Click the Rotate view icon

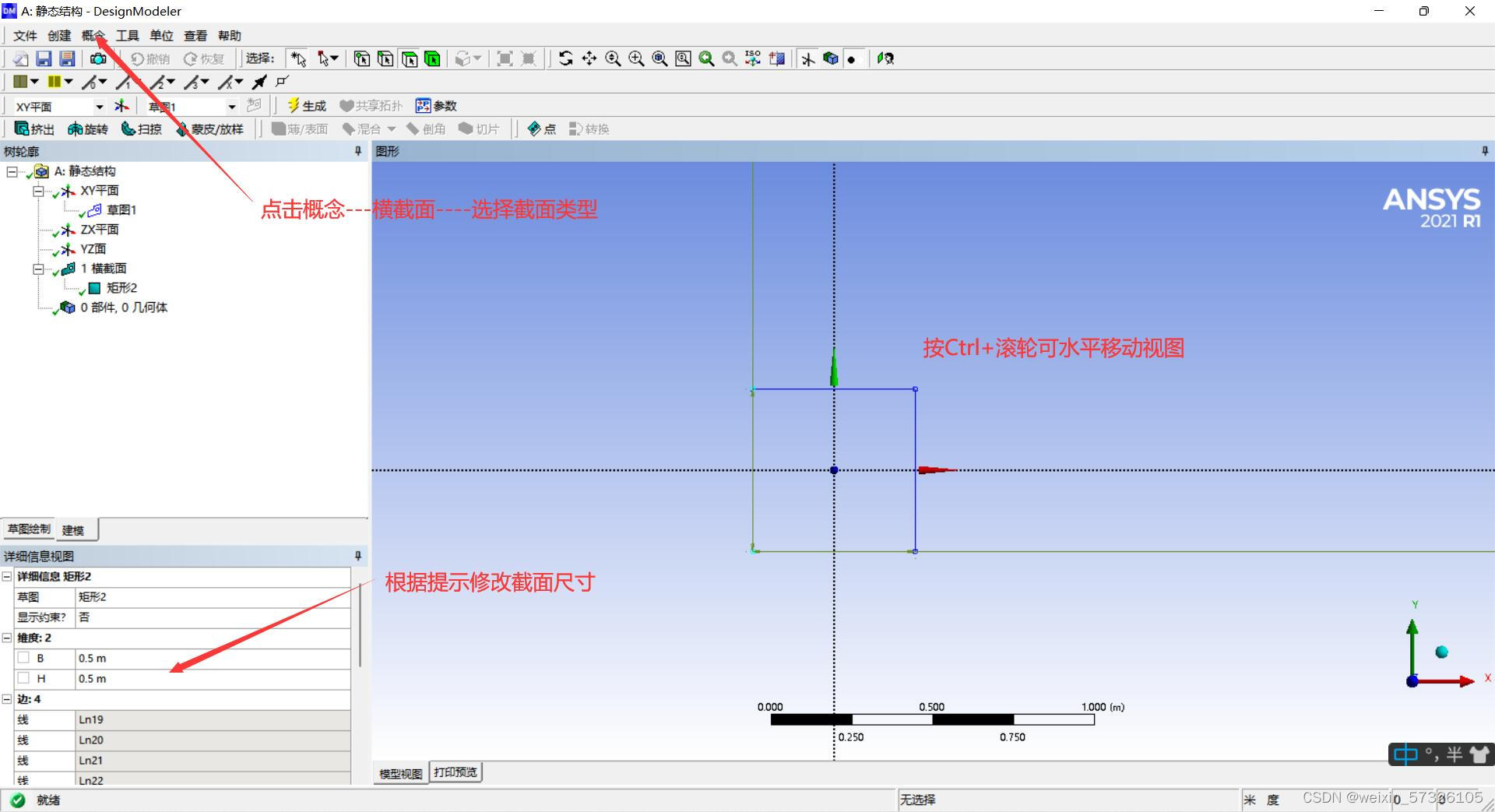pos(566,58)
